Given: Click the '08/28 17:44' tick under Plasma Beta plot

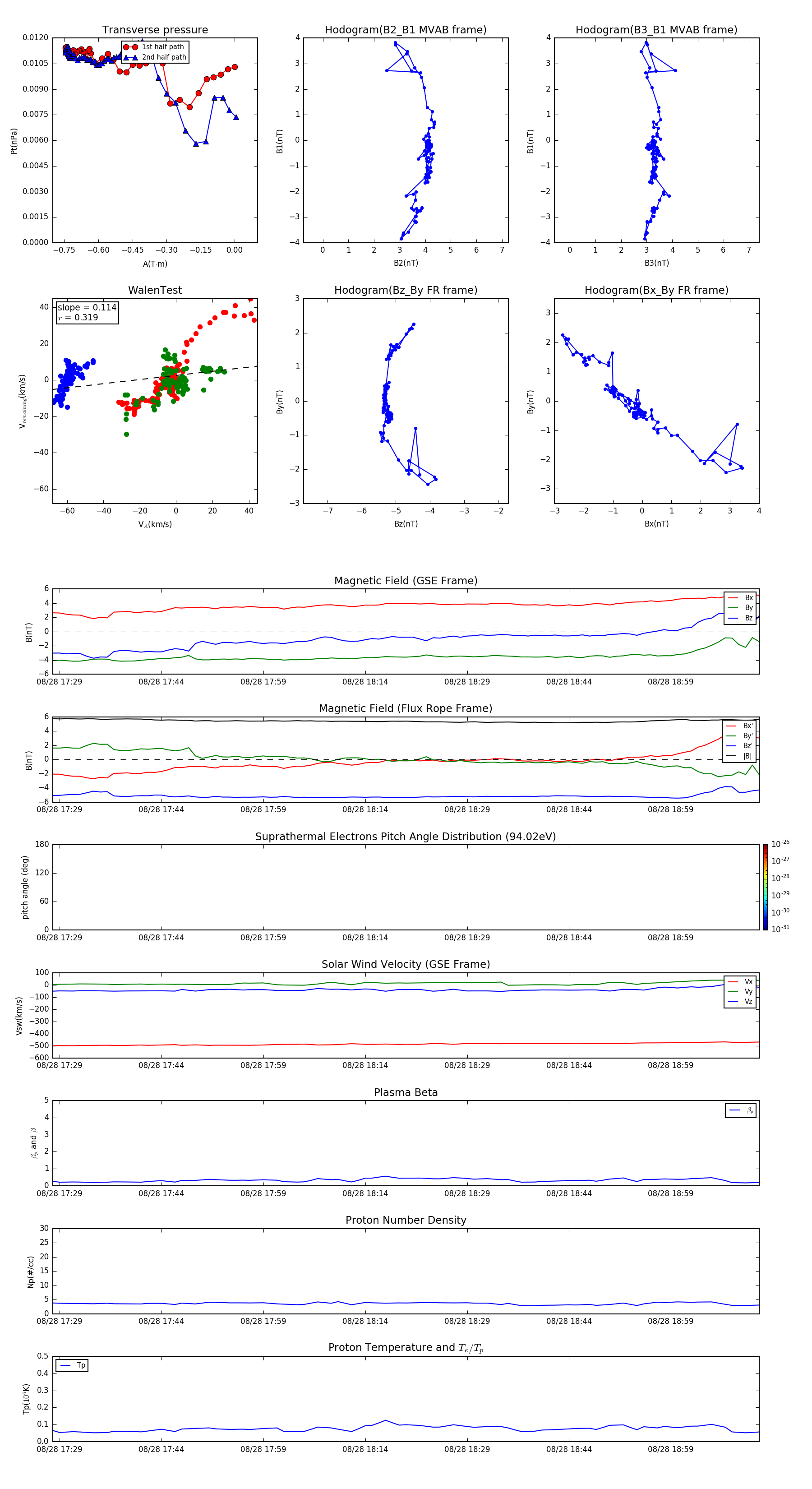Looking at the screenshot, I should (161, 1193).
